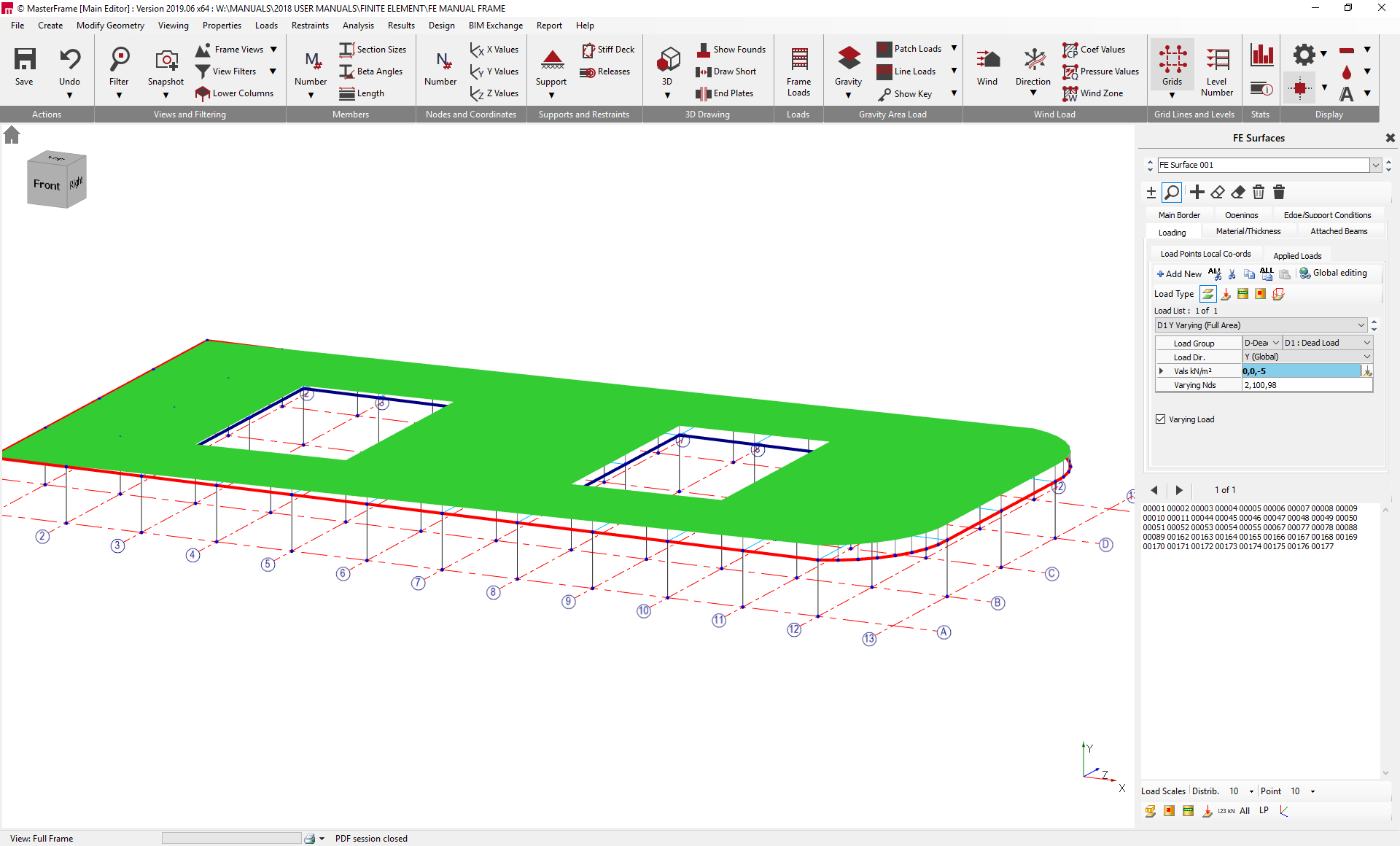The width and height of the screenshot is (1400, 846).
Task: Toggle Stiff Deck display
Action: (608, 50)
